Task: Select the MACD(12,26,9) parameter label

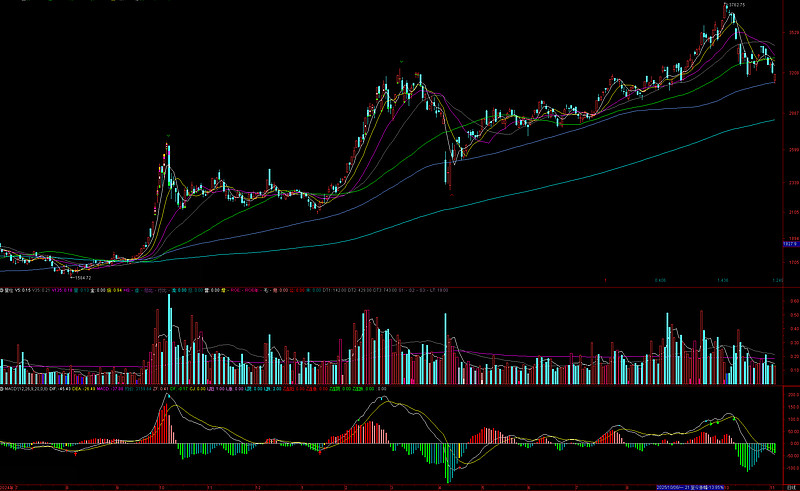Action: pos(27,387)
